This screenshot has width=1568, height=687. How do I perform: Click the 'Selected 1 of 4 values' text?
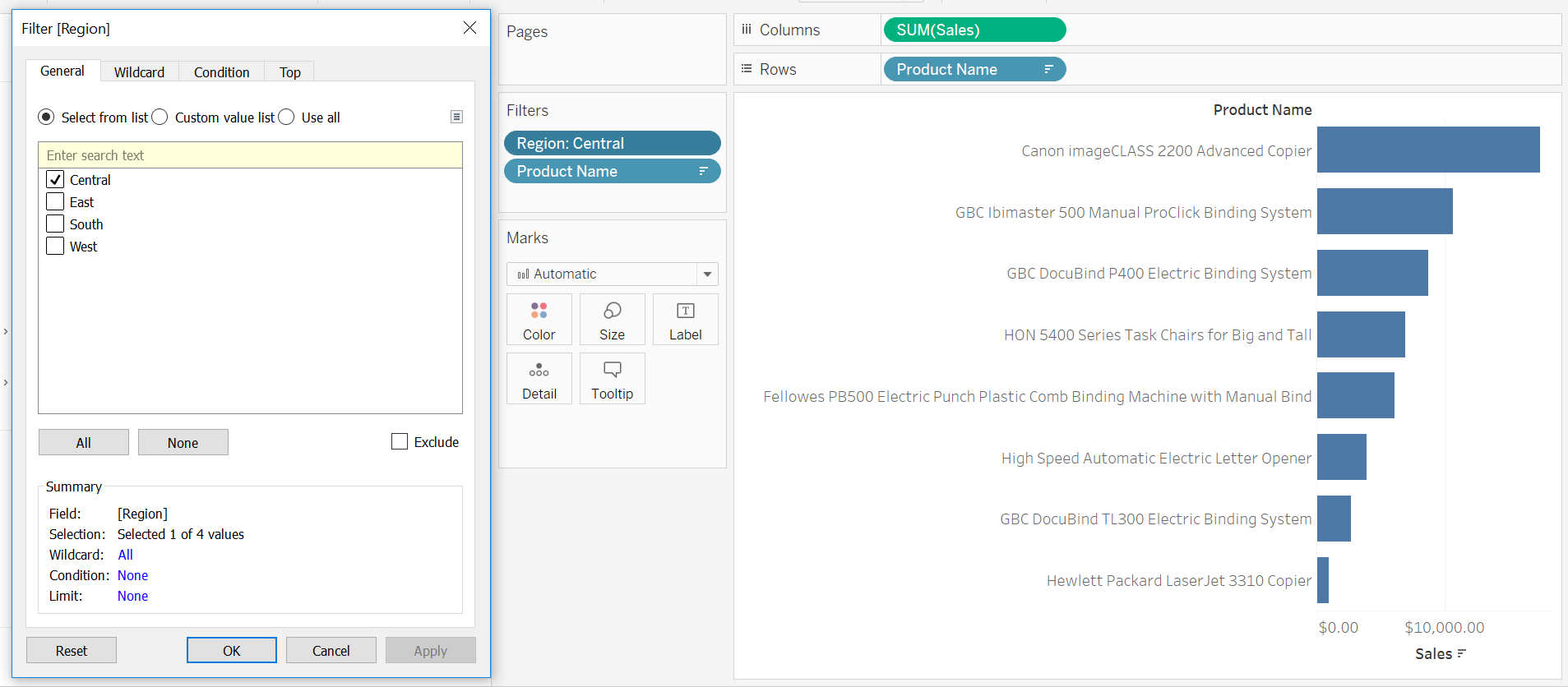pos(181,534)
